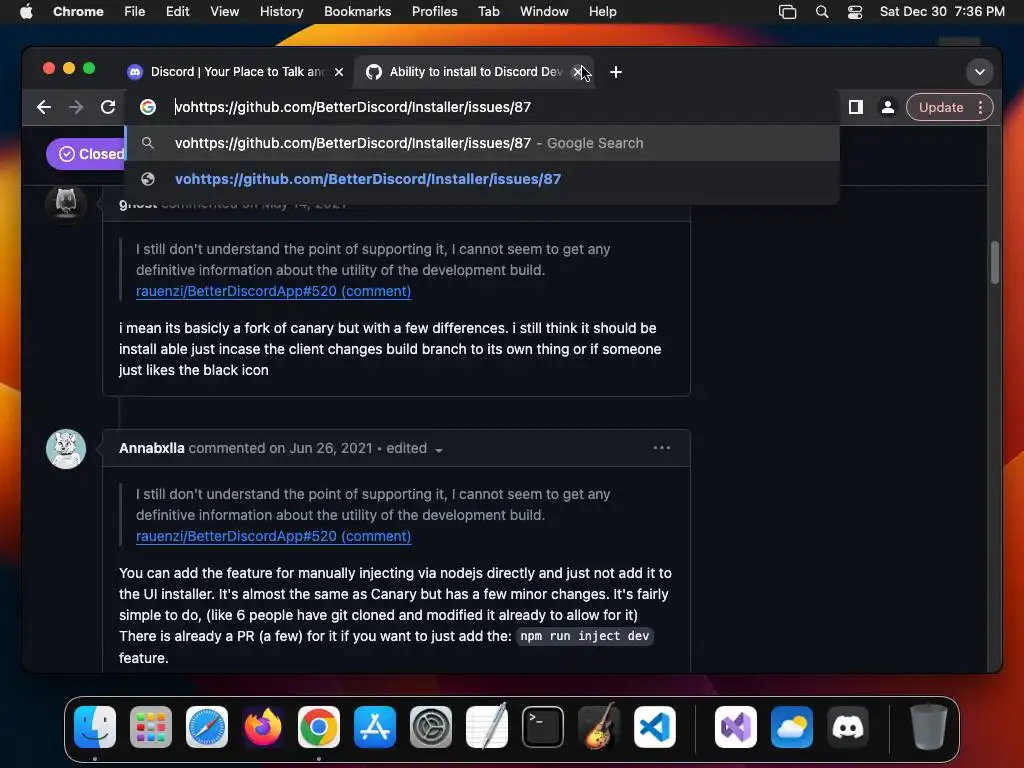Open the Chrome menu in menu bar
The width and height of the screenshot is (1024, 768).
pos(78,12)
